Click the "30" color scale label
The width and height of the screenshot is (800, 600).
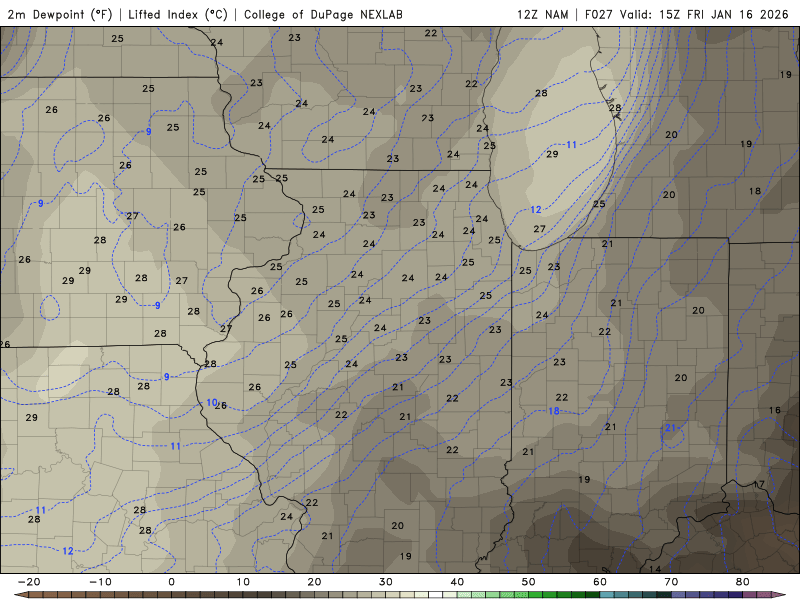point(386,582)
